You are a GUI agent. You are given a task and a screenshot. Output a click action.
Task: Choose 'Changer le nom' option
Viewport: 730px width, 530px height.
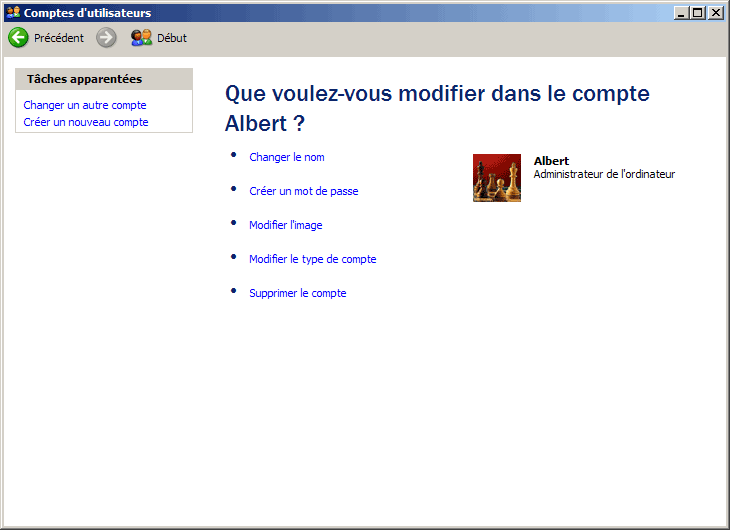(286, 157)
